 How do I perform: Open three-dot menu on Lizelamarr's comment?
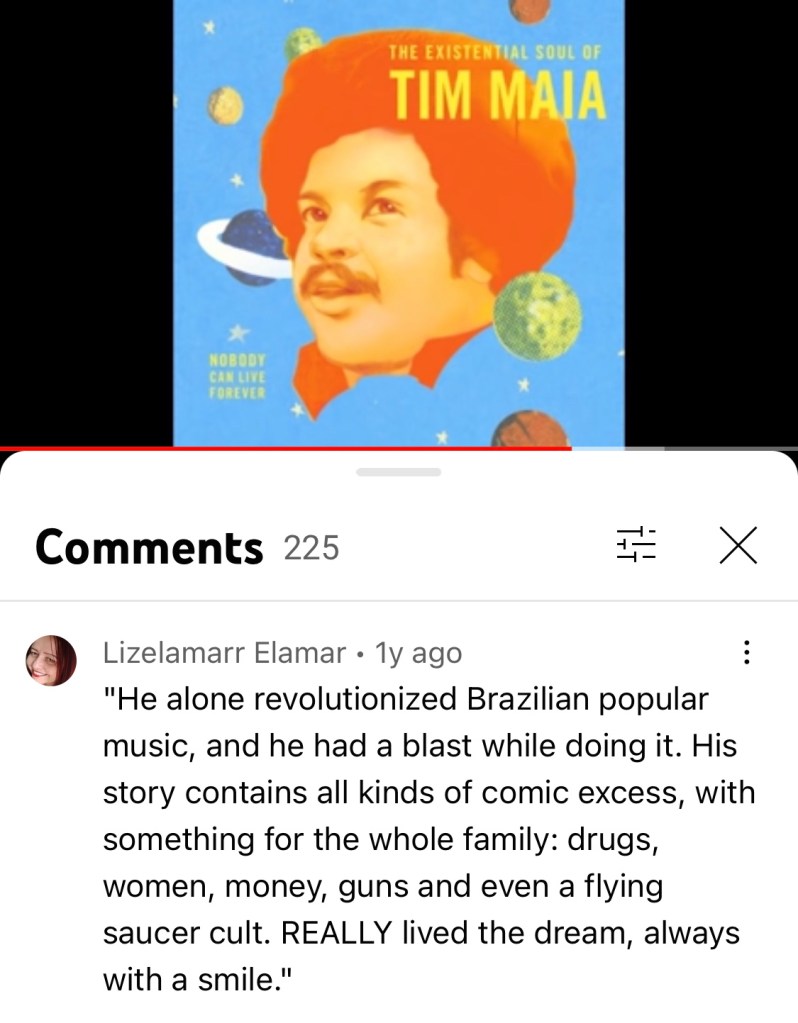(x=746, y=652)
